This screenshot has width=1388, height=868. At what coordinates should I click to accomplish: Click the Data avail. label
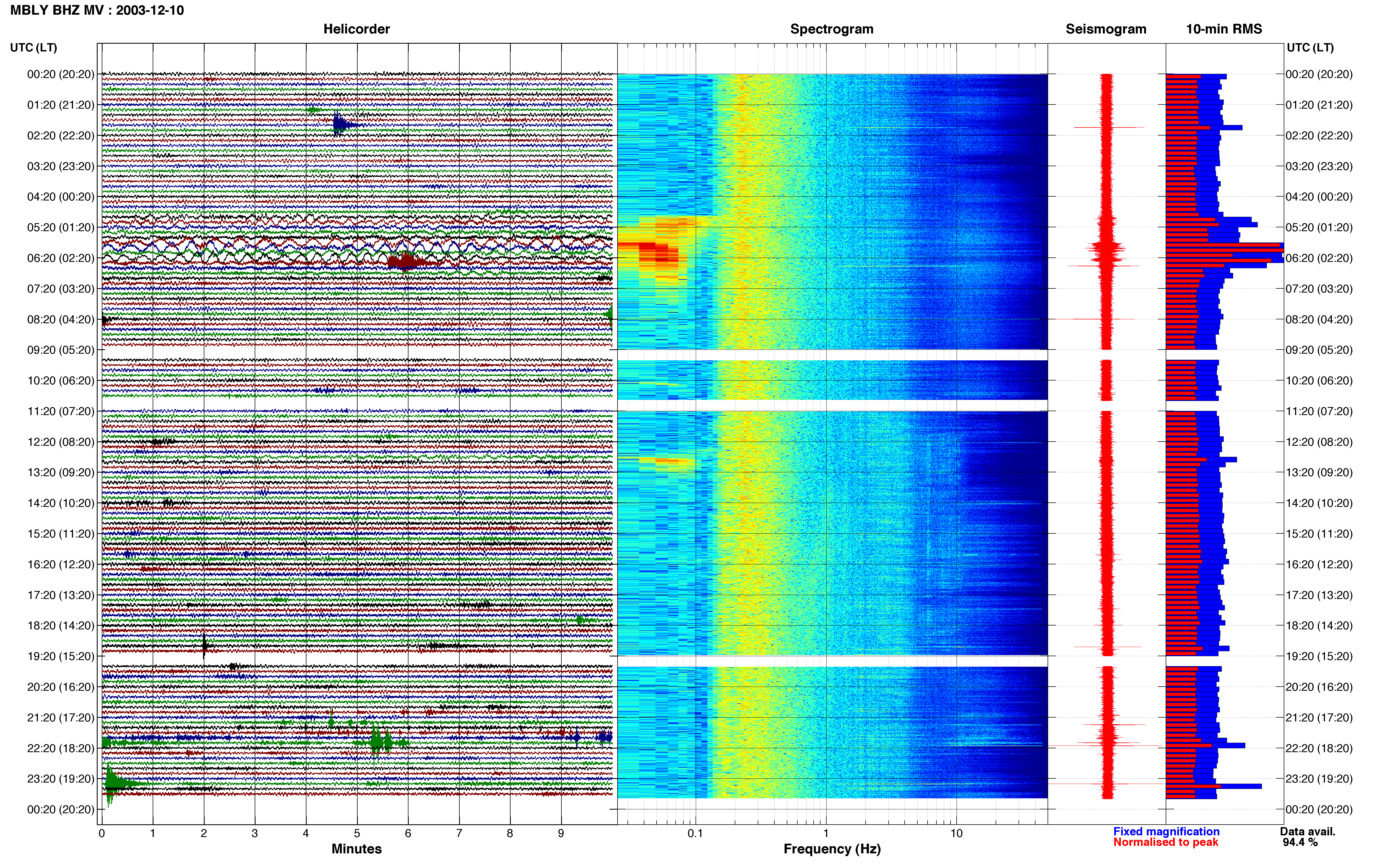1308,831
